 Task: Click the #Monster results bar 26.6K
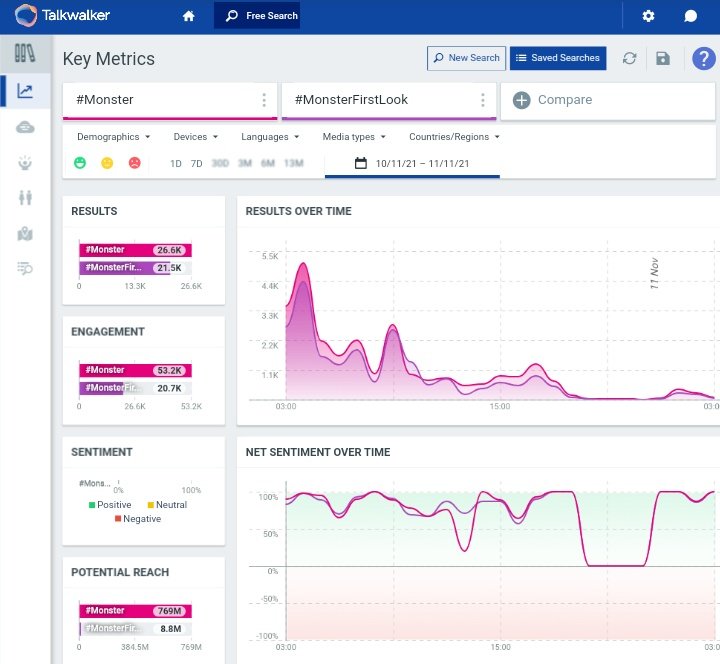pyautogui.click(x=135, y=250)
